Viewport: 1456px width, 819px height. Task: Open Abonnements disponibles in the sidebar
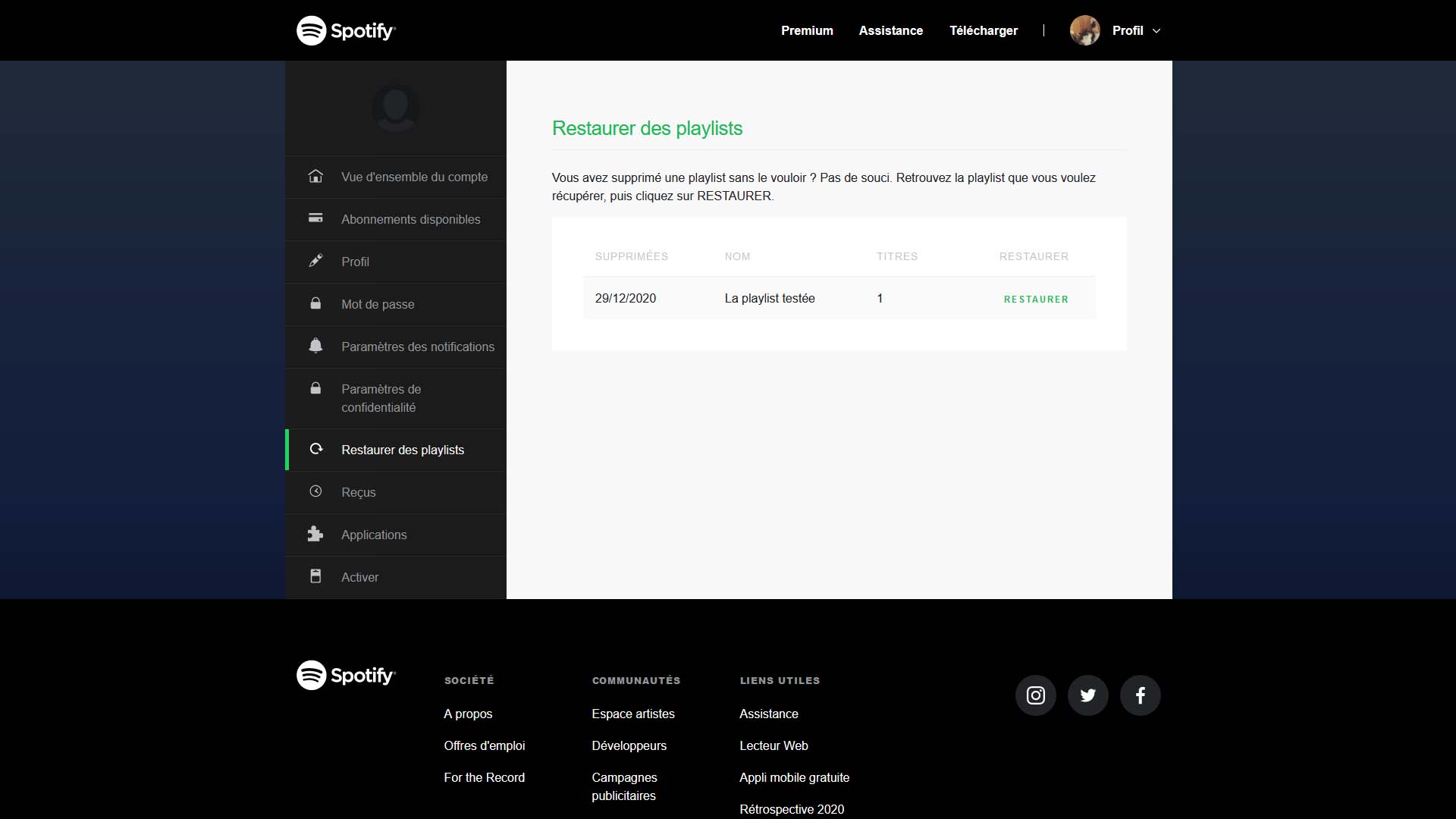pyautogui.click(x=396, y=219)
